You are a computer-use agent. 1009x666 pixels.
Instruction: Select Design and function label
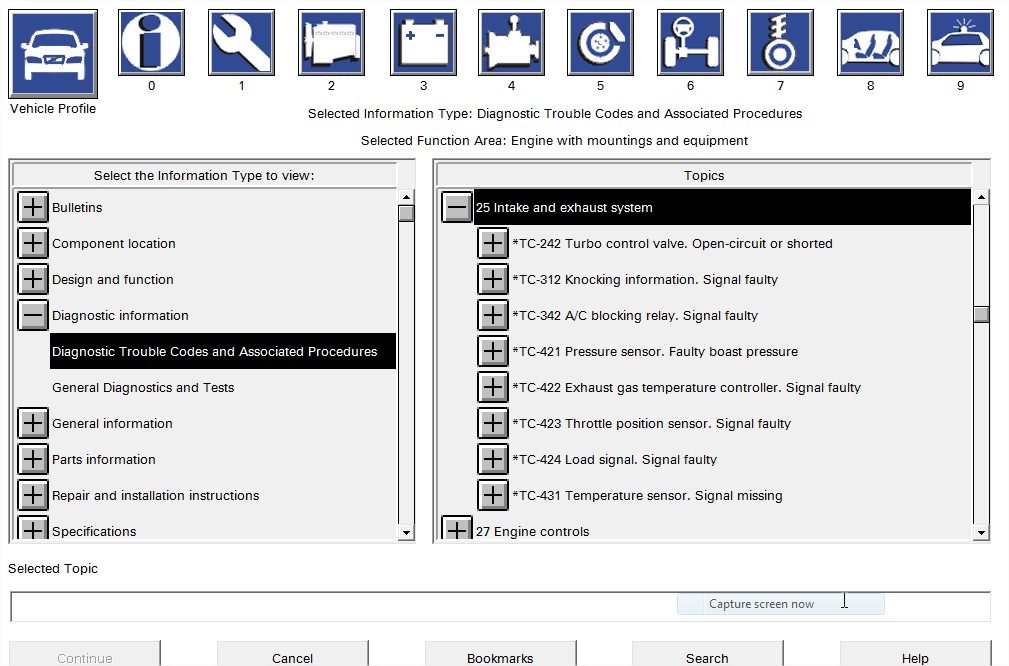(113, 279)
